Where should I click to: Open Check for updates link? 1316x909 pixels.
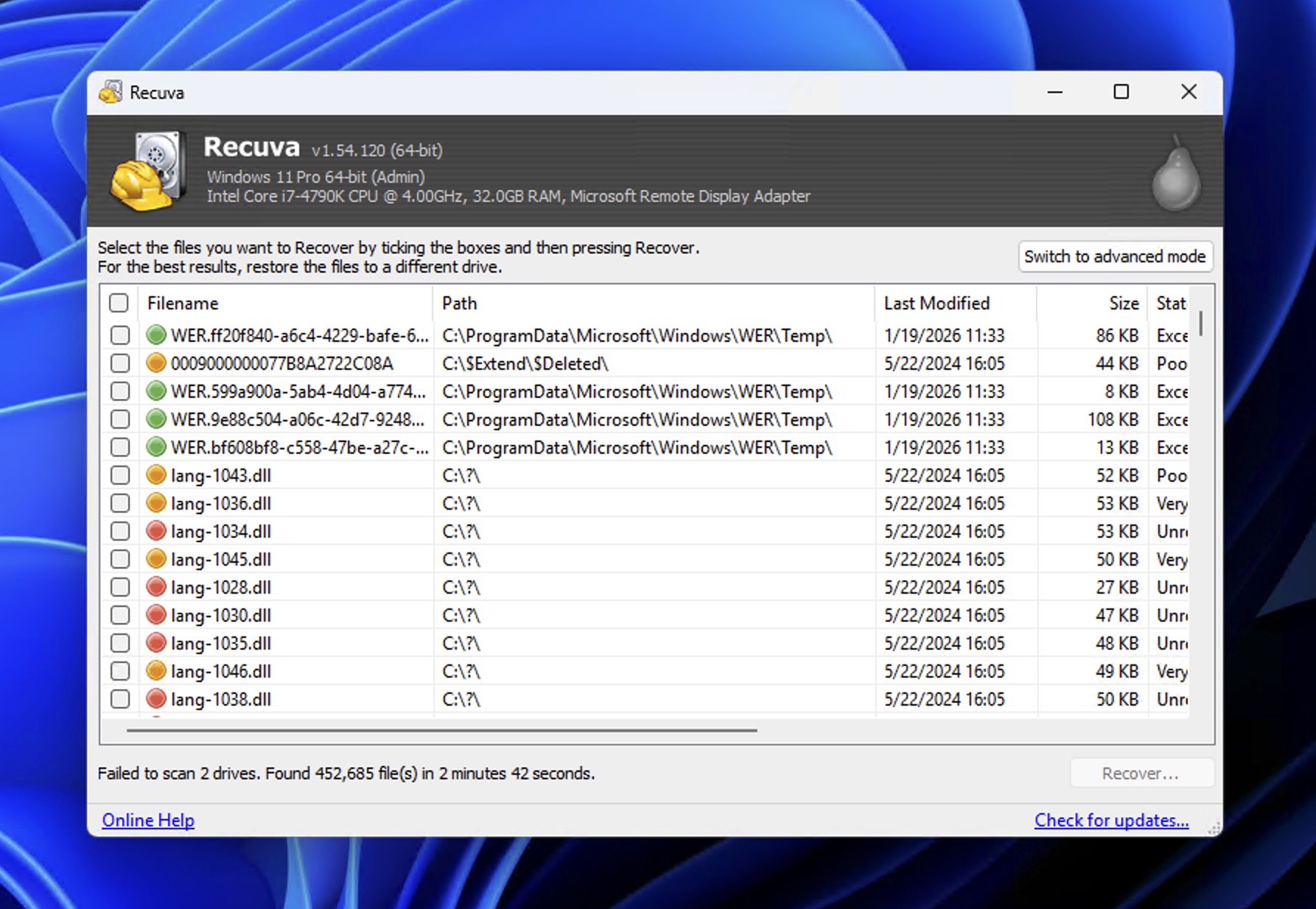(x=1111, y=820)
